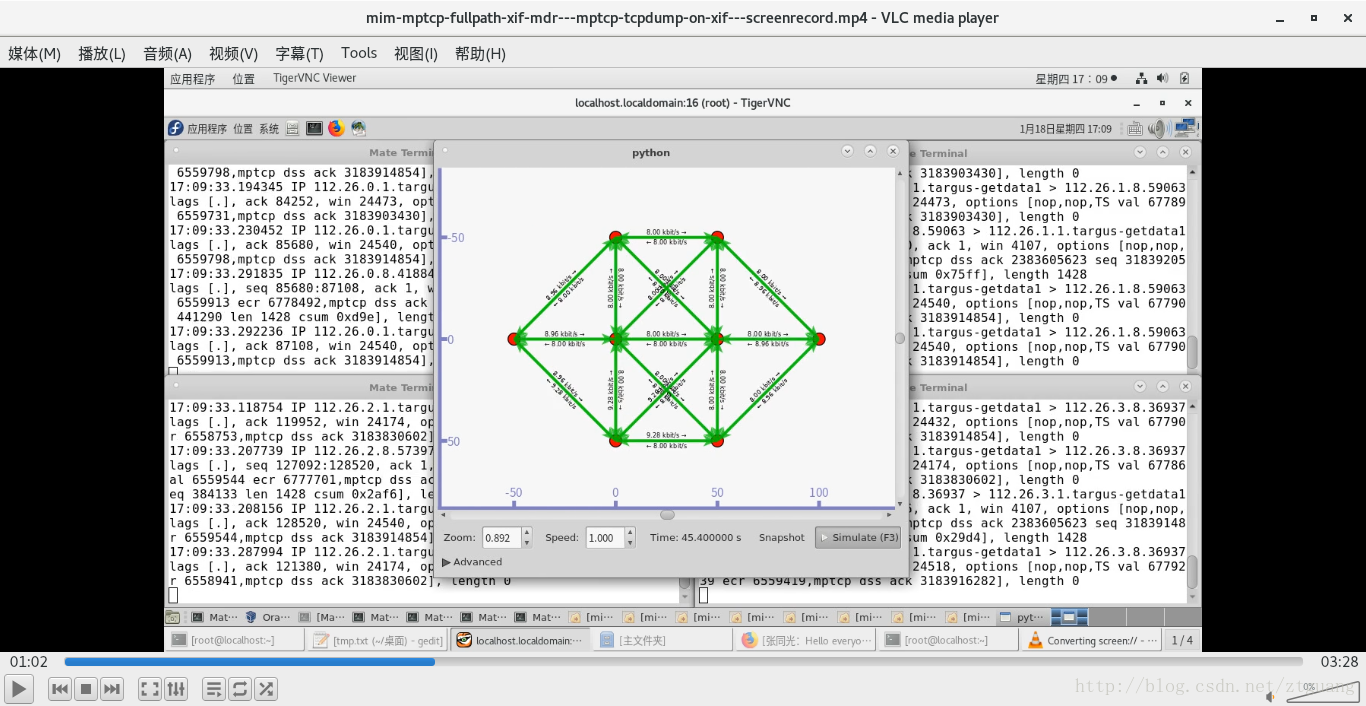Open the Fedora 应用程序 menu inside the VNC session
The width and height of the screenshot is (1366, 706).
tap(198, 128)
